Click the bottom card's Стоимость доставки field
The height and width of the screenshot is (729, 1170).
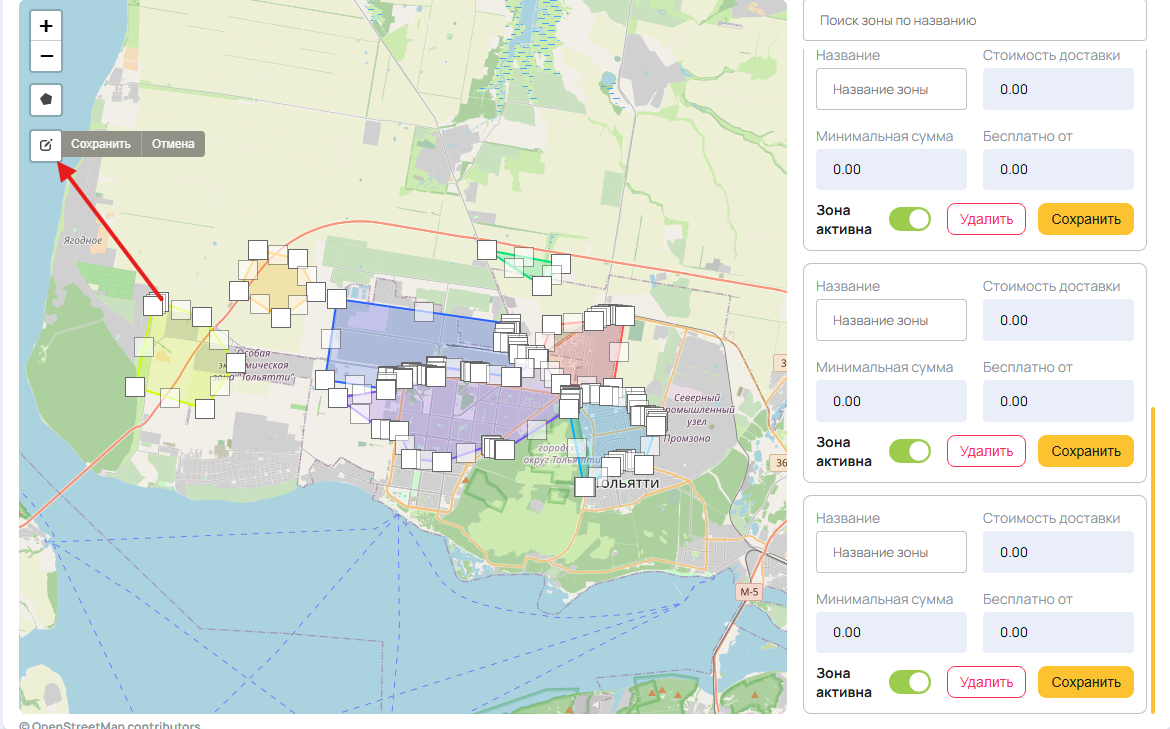(x=1058, y=552)
